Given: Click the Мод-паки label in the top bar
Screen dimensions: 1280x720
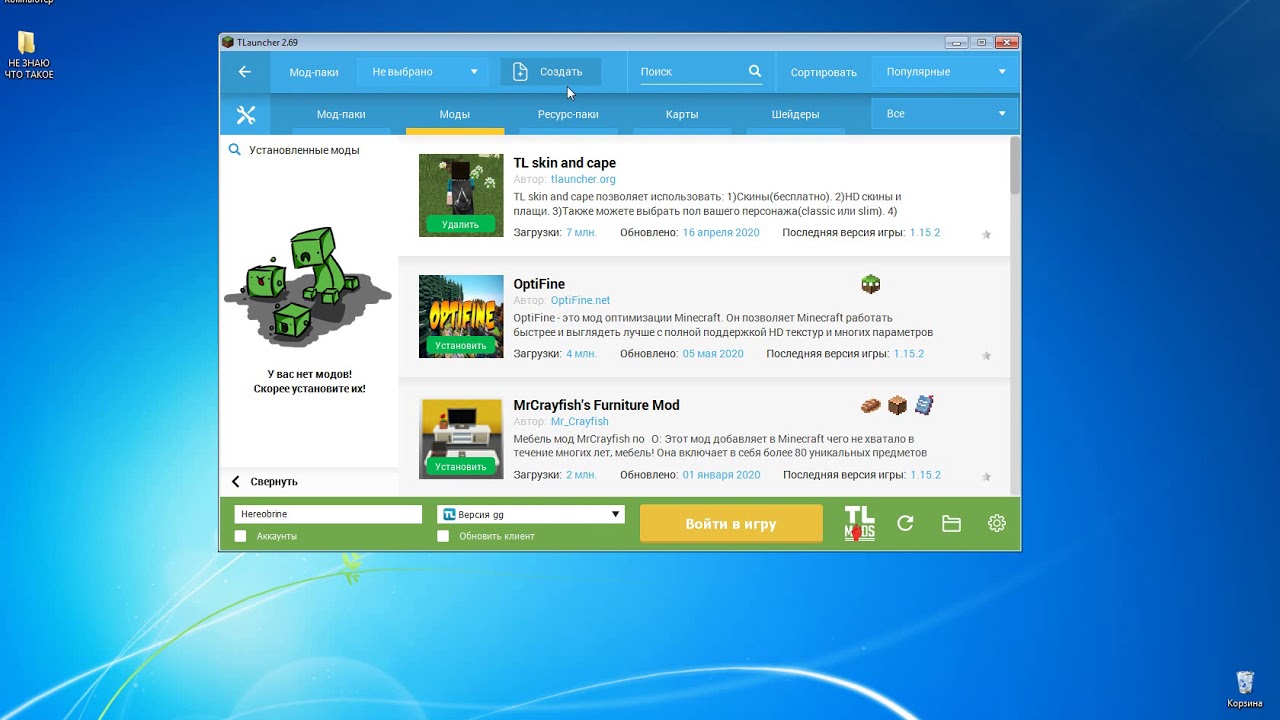Looking at the screenshot, I should point(314,72).
